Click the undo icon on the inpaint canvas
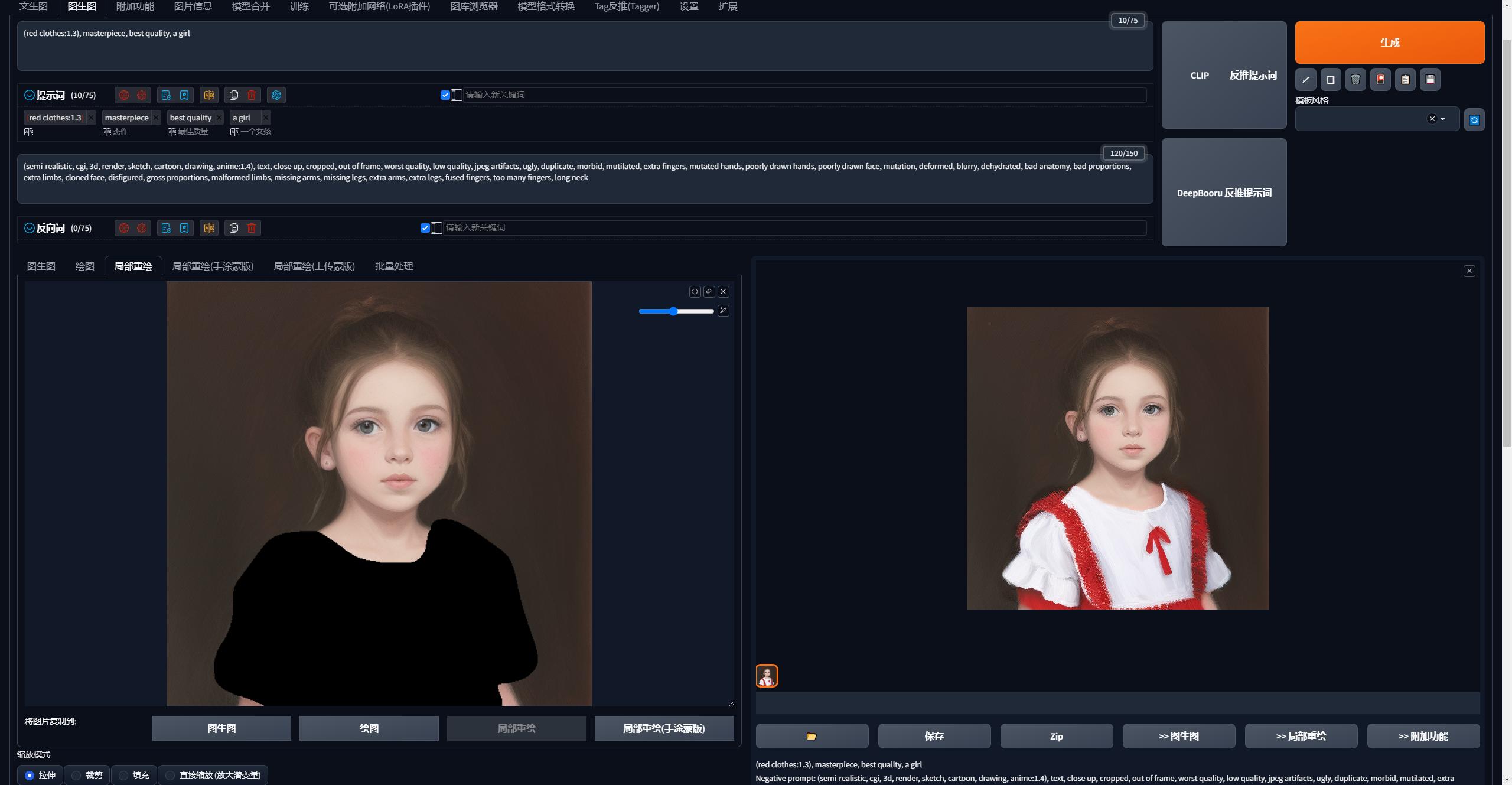 (695, 292)
